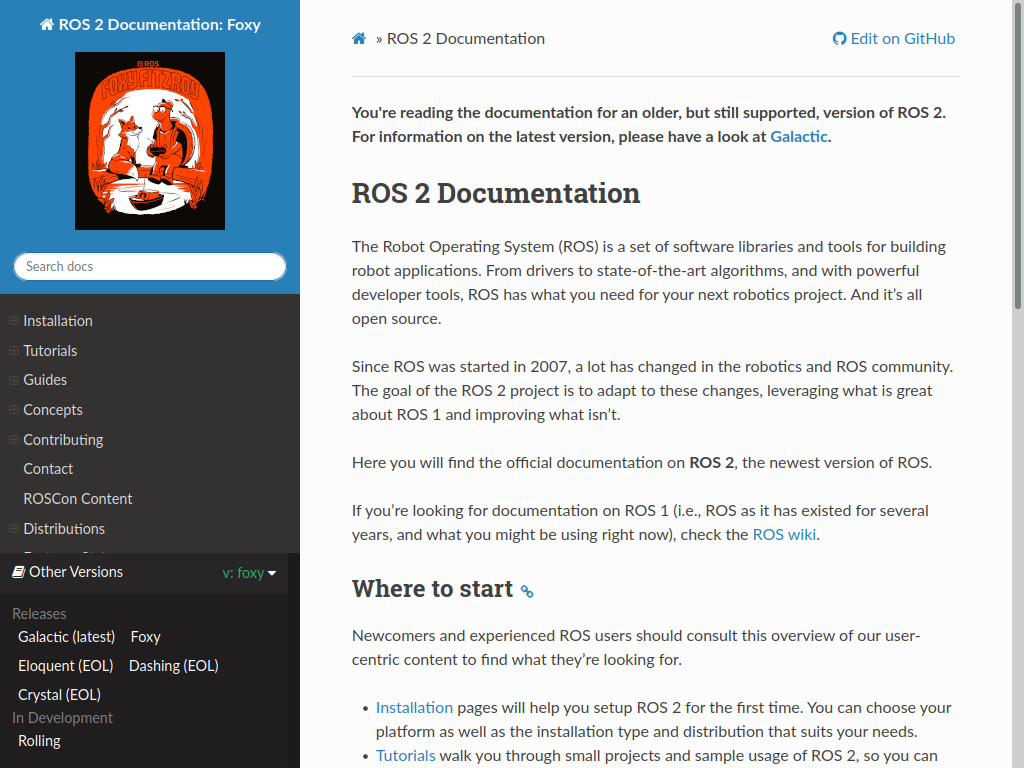Click the GitHub octocat icon
This screenshot has width=1024, height=768.
tap(839, 39)
